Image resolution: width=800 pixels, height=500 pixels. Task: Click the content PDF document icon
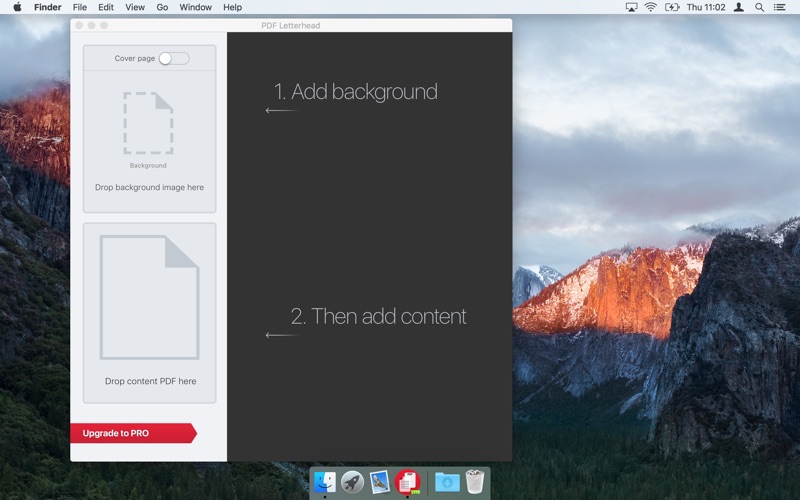click(x=149, y=297)
